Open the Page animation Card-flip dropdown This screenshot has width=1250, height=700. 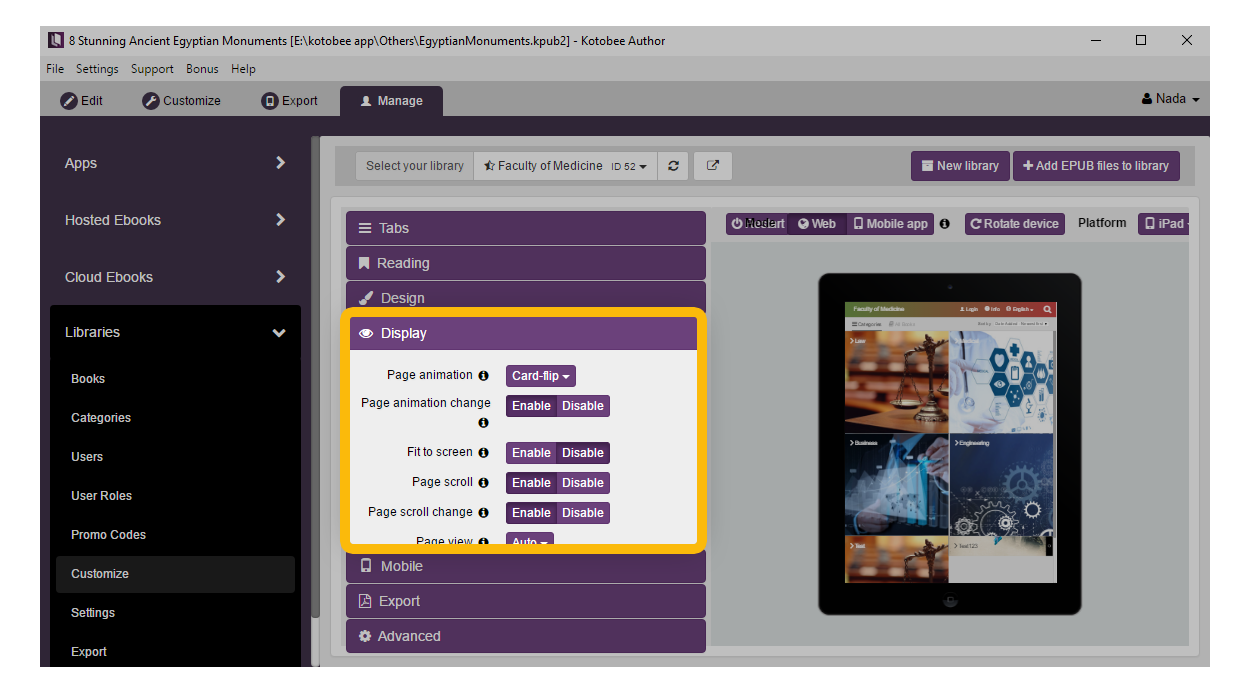coord(540,375)
